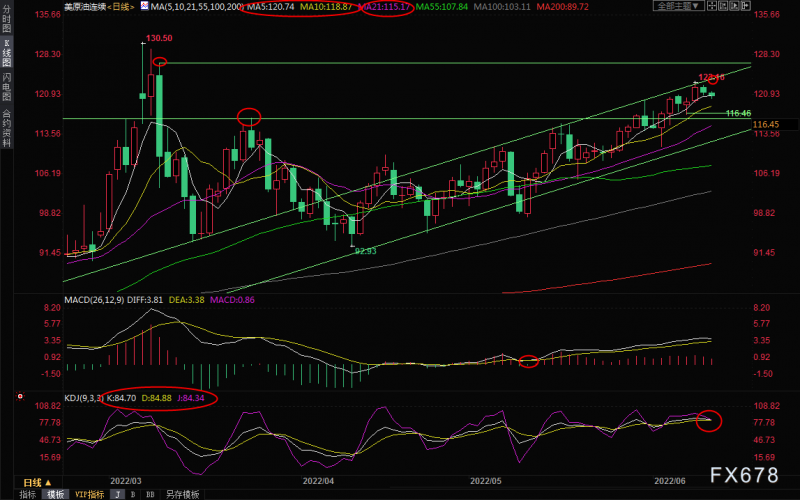Toggle the BB template button
This screenshot has height=500, width=800.
[x=150, y=494]
